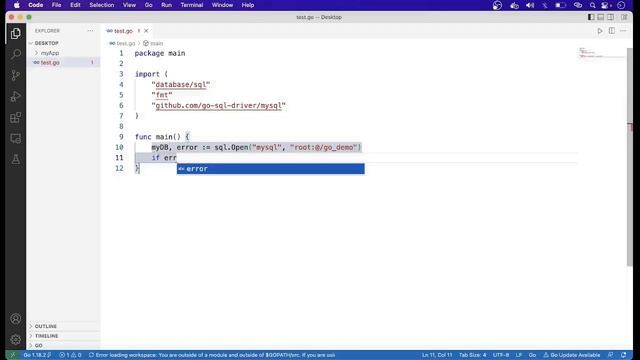The image size is (640, 360).
Task: Select Go language mode in status bar
Action: coord(532,355)
